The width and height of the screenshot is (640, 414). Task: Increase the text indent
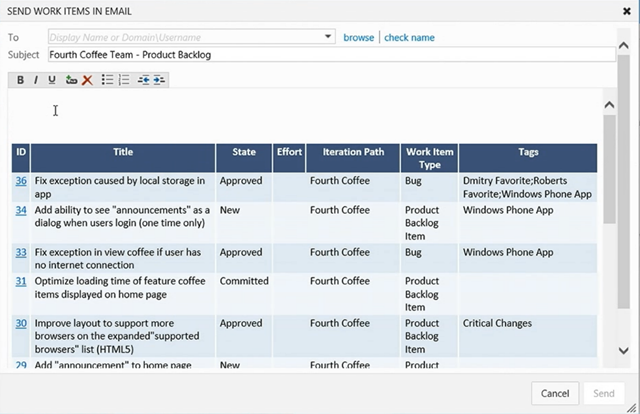(159, 80)
